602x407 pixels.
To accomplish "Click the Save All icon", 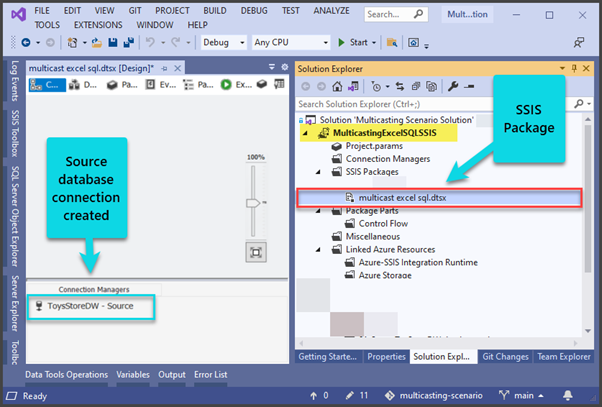I will tap(128, 43).
